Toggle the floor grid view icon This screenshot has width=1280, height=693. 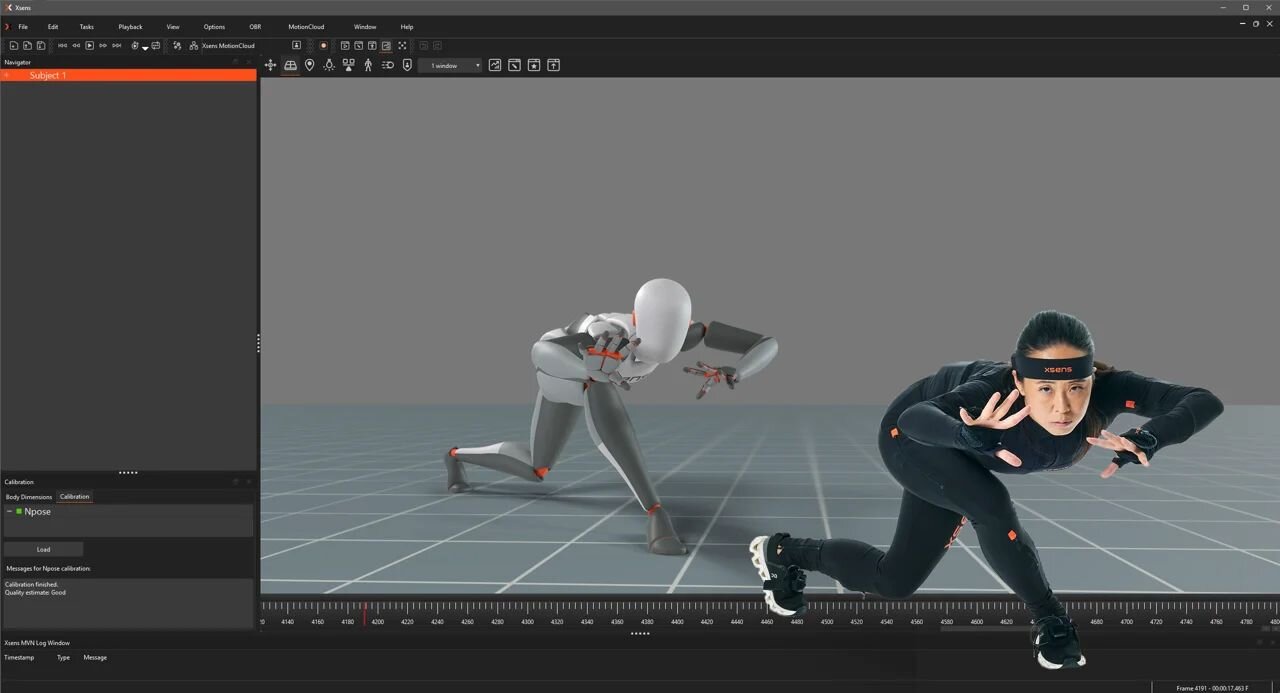click(x=290, y=65)
